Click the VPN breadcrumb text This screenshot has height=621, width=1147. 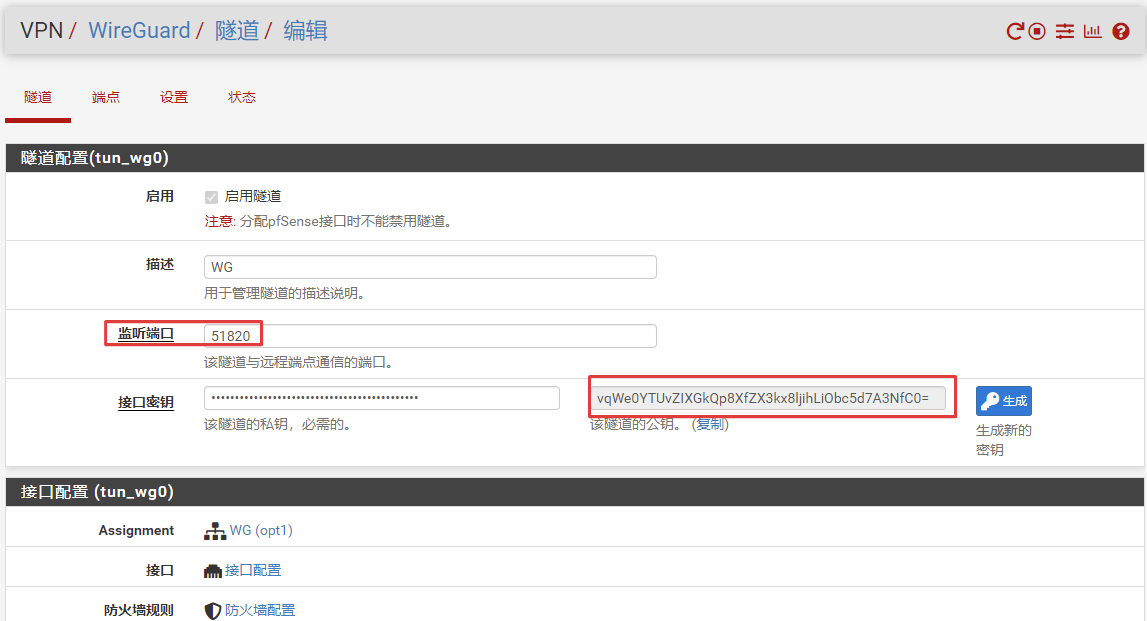42,31
